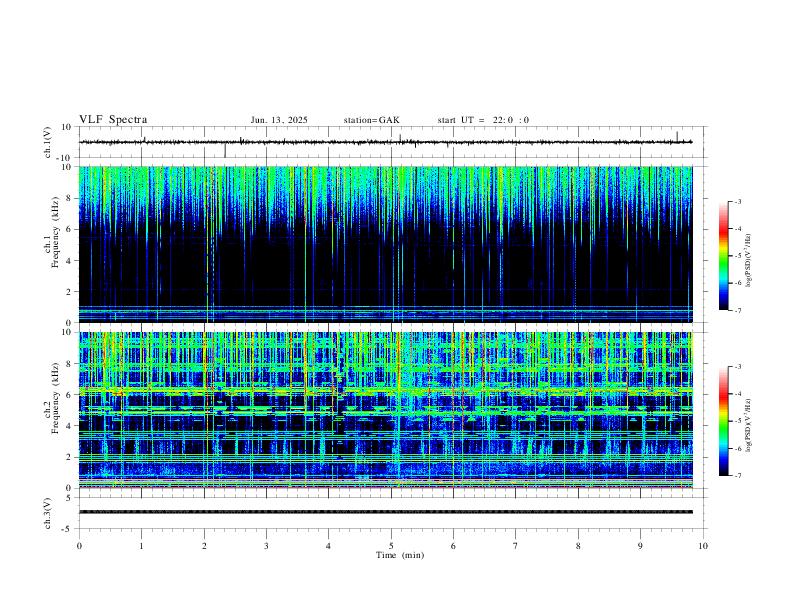This screenshot has width=792, height=612.
Task: Click inside the ch.2 spectrogram panel
Action: [x=385, y=410]
